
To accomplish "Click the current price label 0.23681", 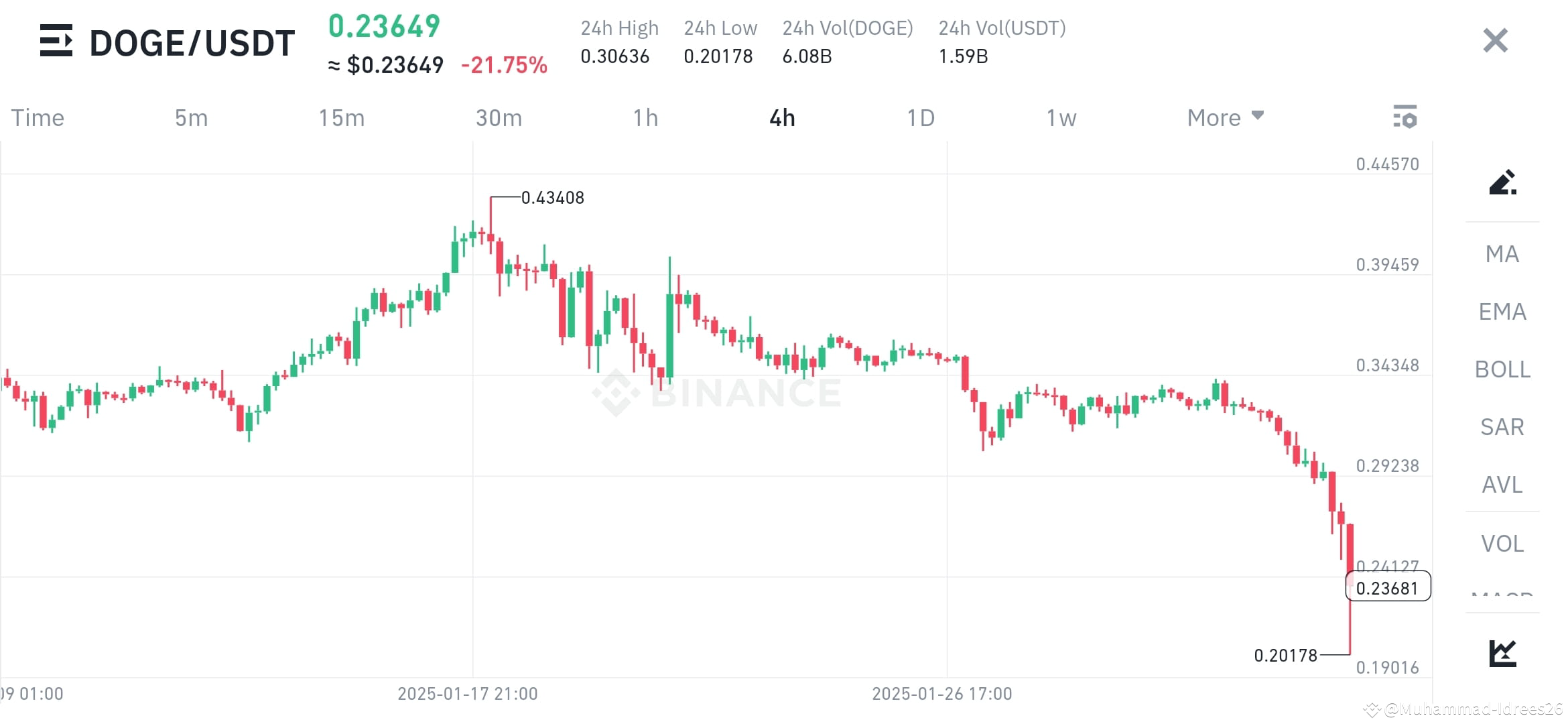I will tap(1390, 587).
